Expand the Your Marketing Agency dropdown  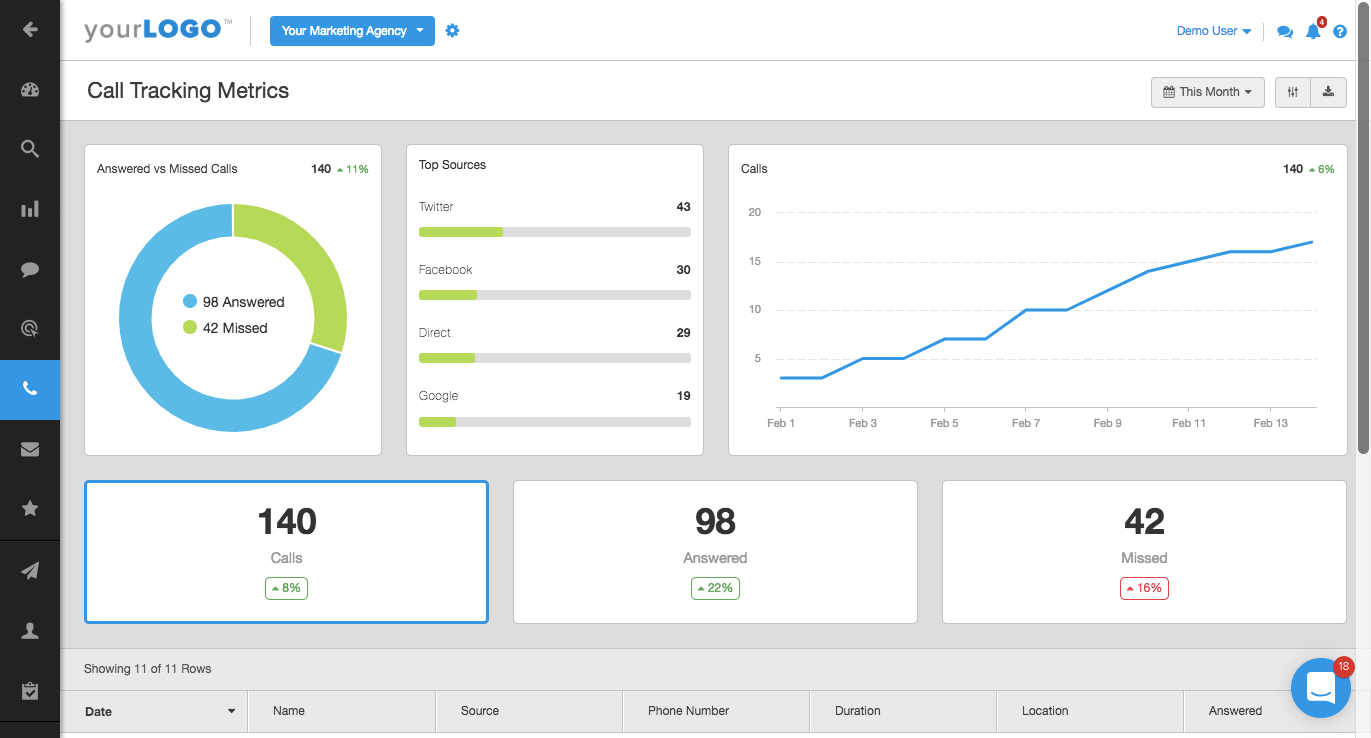pyautogui.click(x=352, y=31)
